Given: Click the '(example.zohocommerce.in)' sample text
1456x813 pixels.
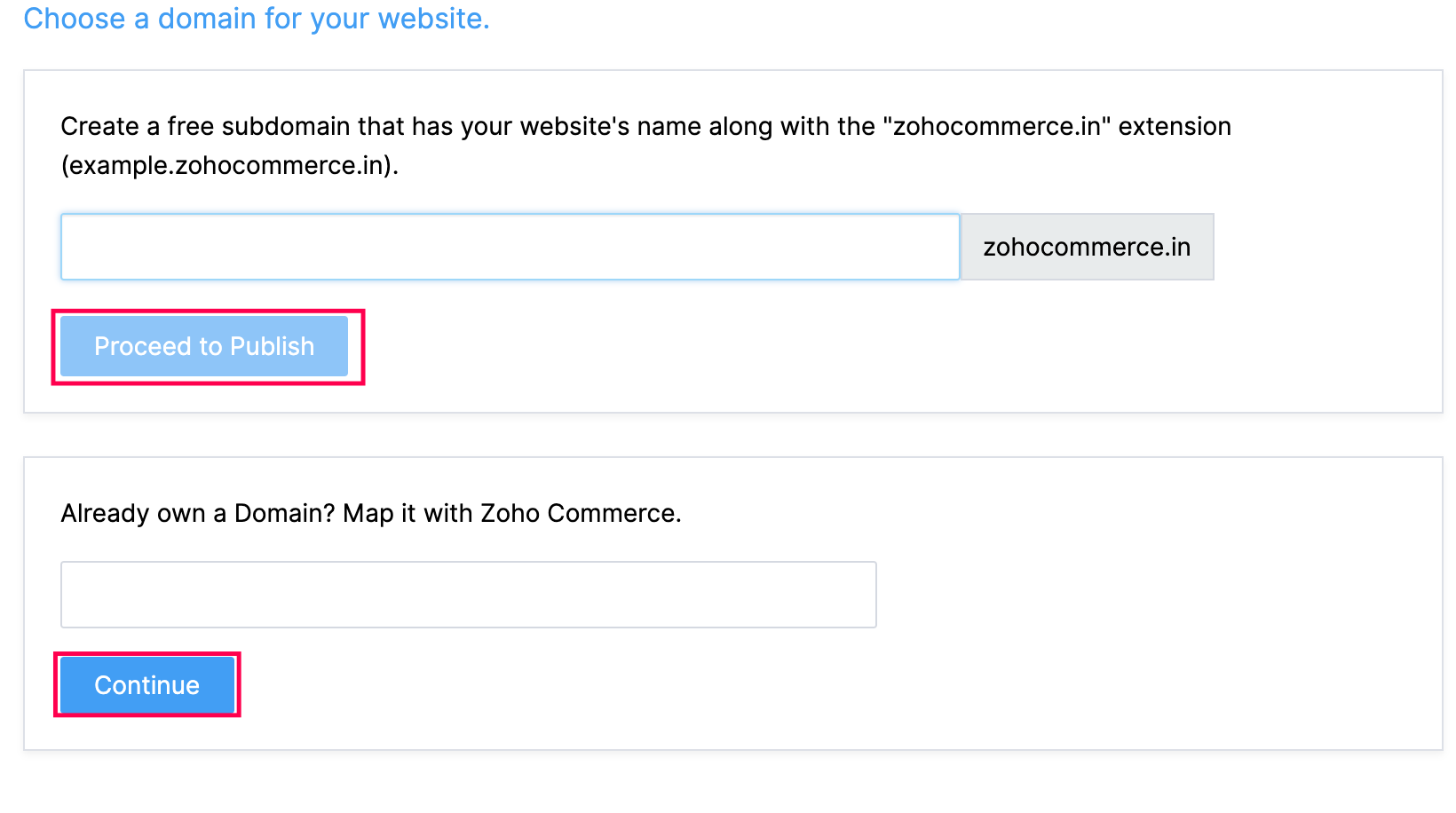Looking at the screenshot, I should click(x=229, y=166).
